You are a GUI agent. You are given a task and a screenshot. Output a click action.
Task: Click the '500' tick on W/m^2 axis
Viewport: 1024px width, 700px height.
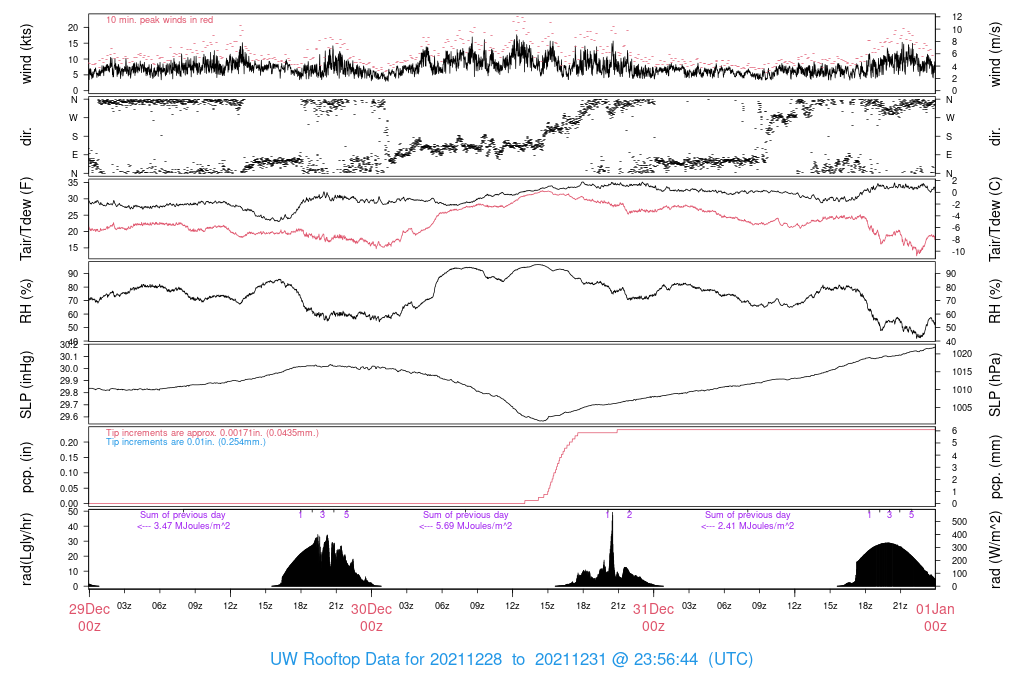click(959, 522)
